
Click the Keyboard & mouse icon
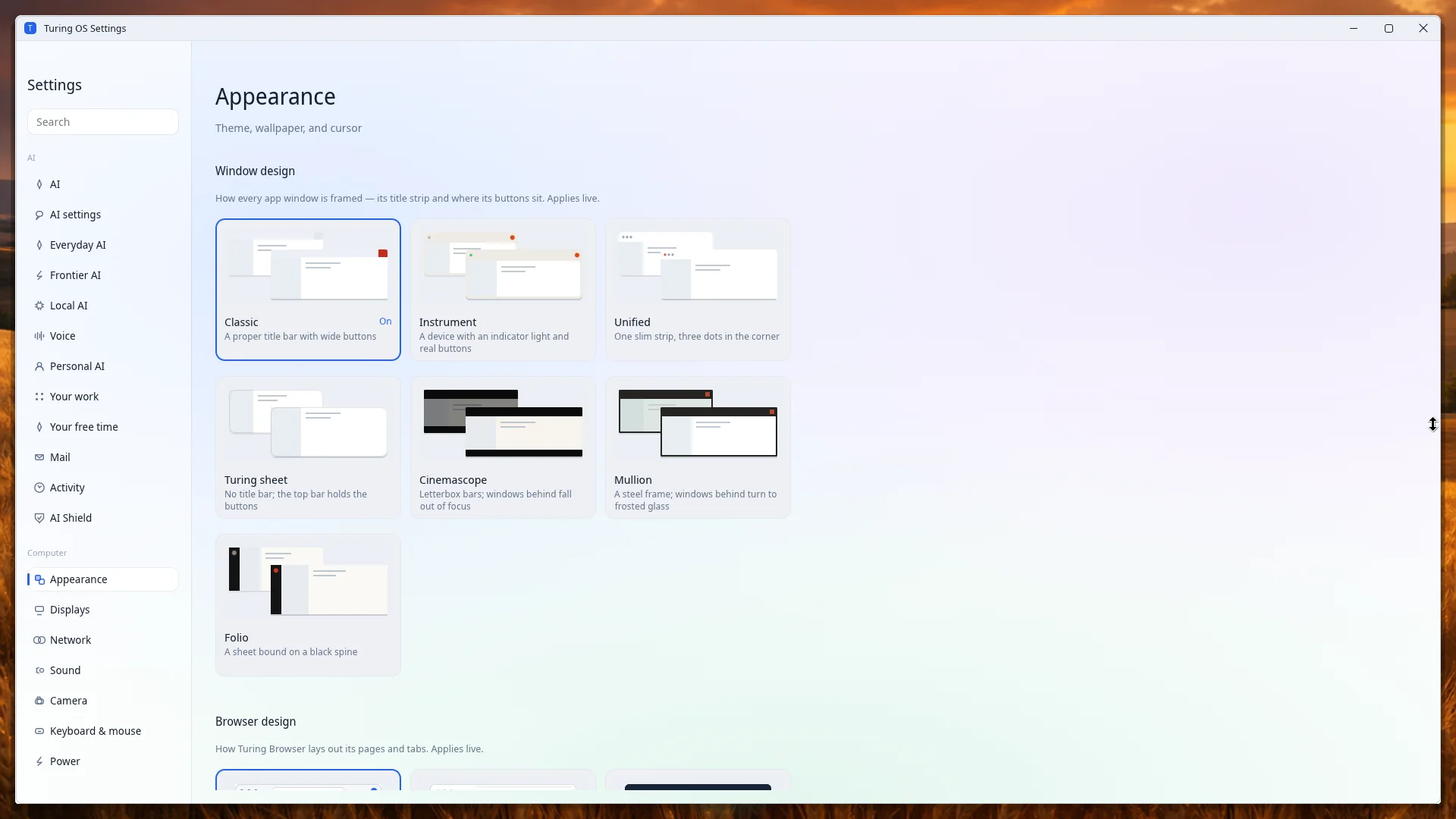tap(39, 731)
